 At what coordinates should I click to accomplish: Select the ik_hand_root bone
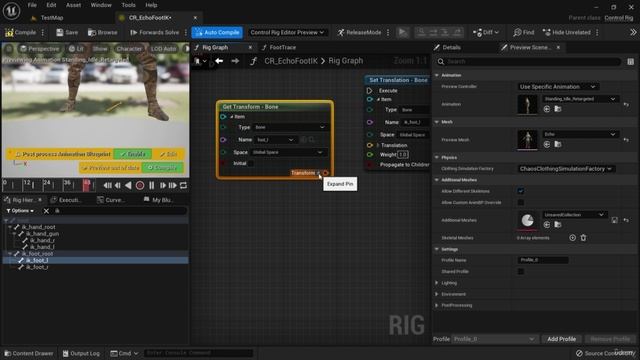[x=38, y=227]
